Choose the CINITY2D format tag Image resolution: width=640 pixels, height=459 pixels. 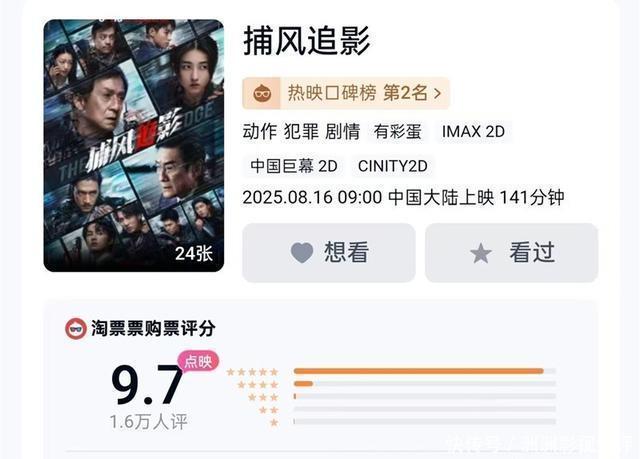click(x=392, y=166)
